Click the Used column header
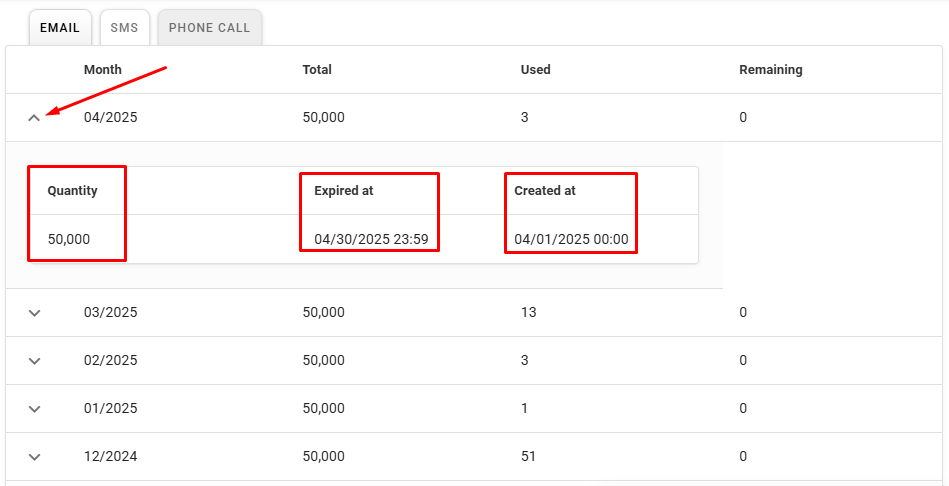This screenshot has width=949, height=486. (535, 70)
